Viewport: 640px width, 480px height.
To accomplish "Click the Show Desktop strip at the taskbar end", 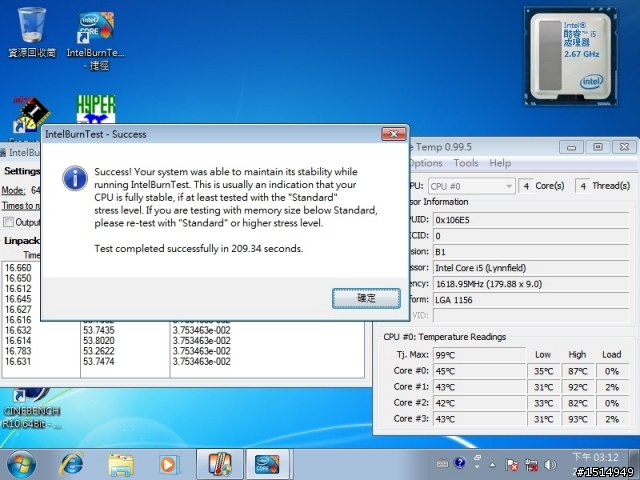I will [634, 464].
